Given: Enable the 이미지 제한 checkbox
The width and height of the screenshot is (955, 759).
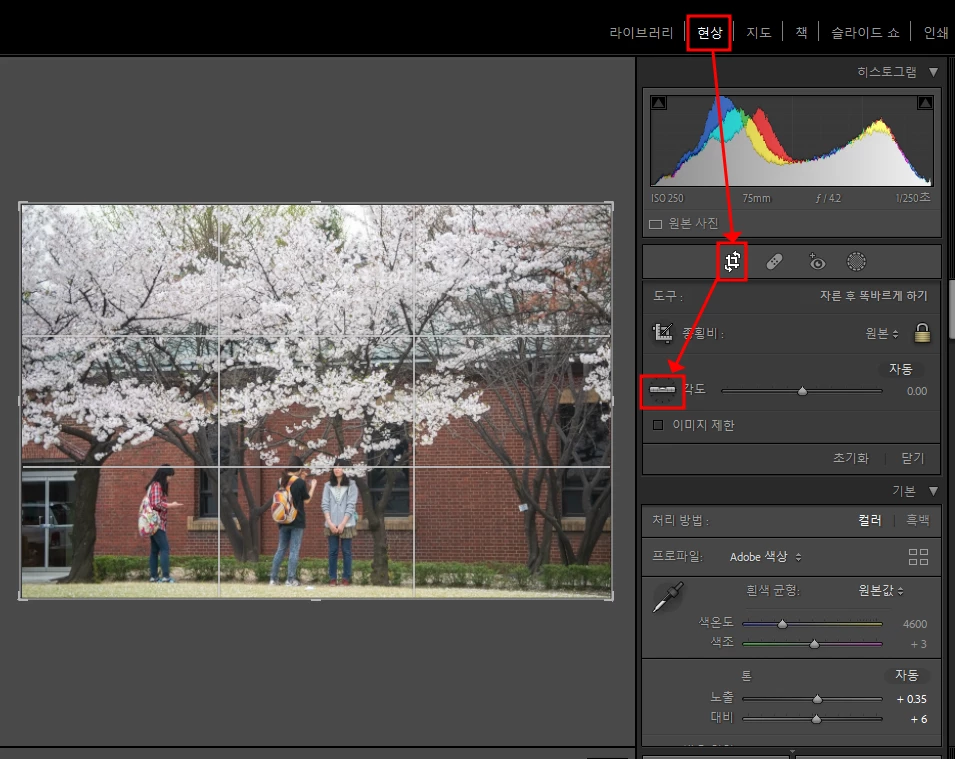Looking at the screenshot, I should pos(658,425).
